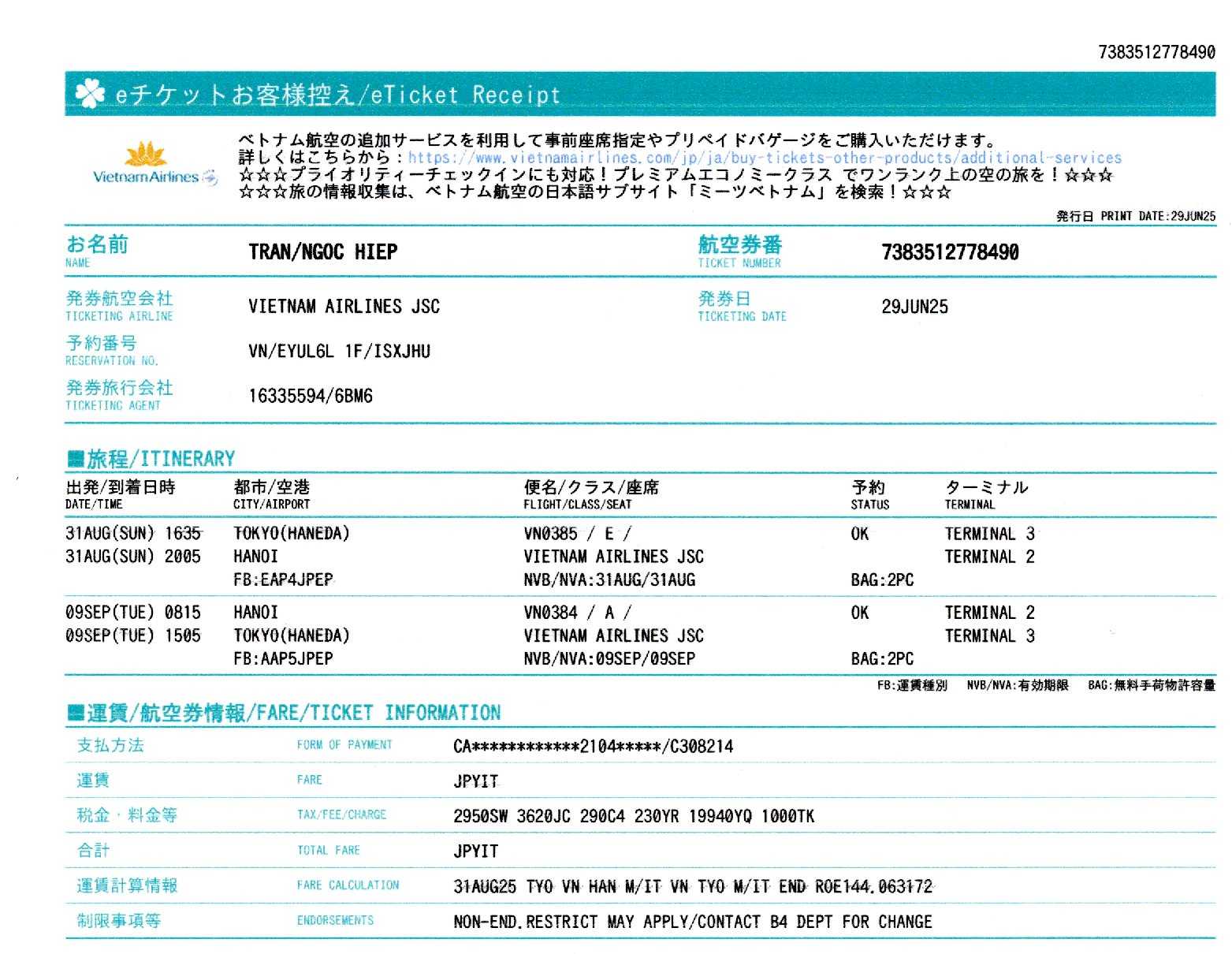Select fare basis FB:EAP4JPEP
This screenshot has height=954, width=1232.
click(283, 579)
